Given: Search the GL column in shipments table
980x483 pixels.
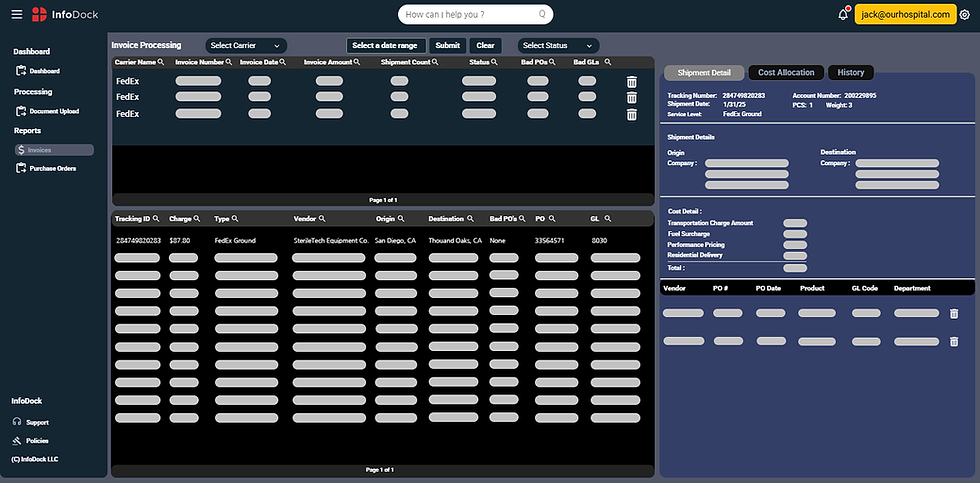Looking at the screenshot, I should coord(608,219).
